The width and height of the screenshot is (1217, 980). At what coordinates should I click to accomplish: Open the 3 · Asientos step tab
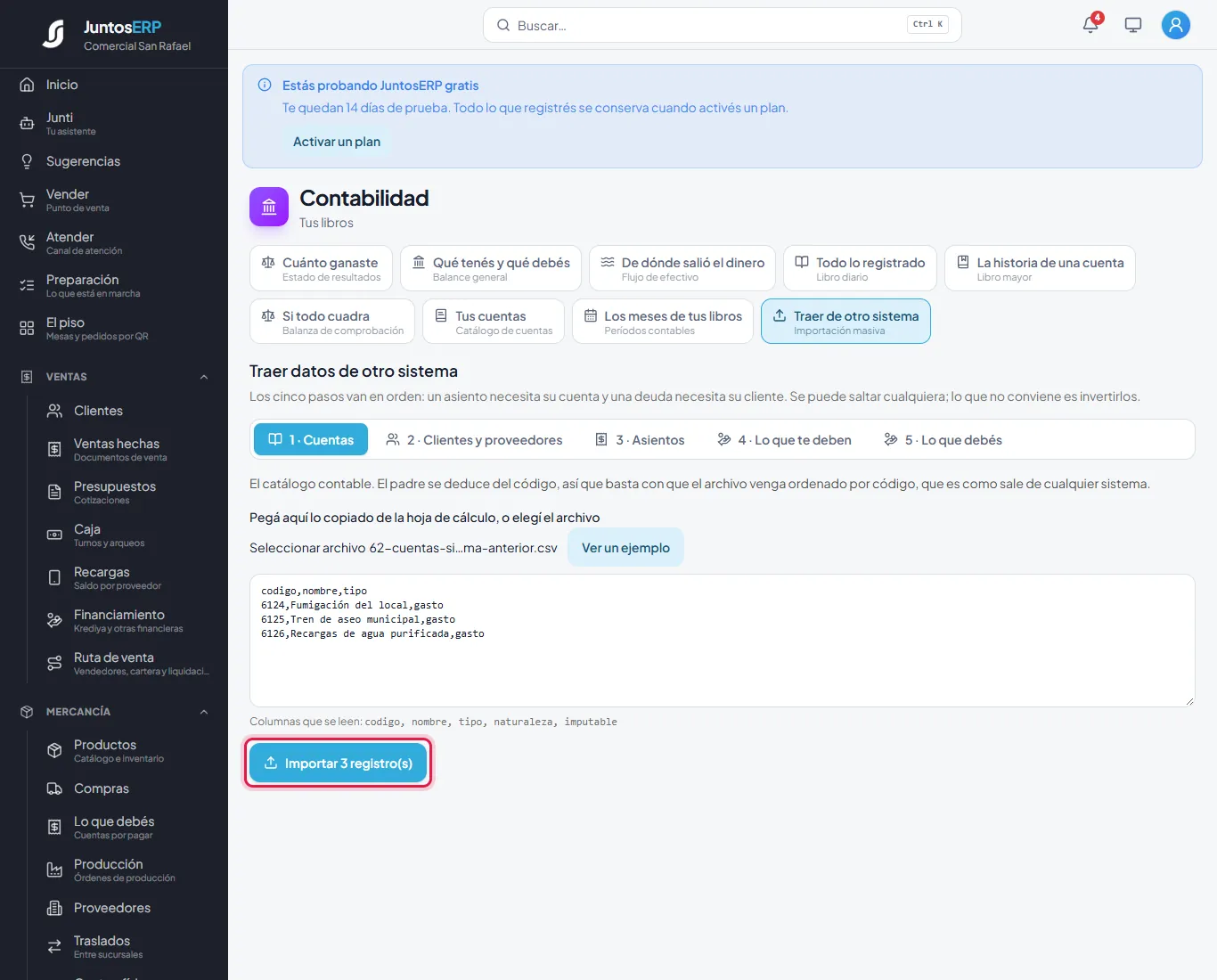[x=640, y=439]
